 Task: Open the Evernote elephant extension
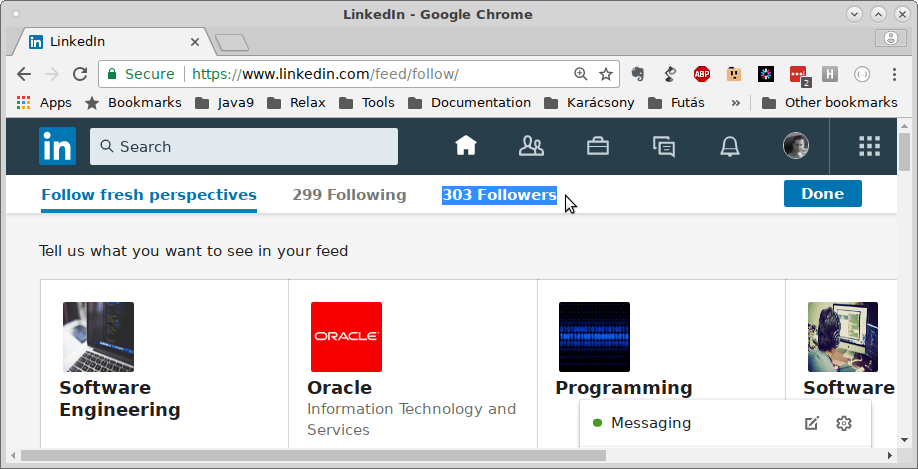638,74
